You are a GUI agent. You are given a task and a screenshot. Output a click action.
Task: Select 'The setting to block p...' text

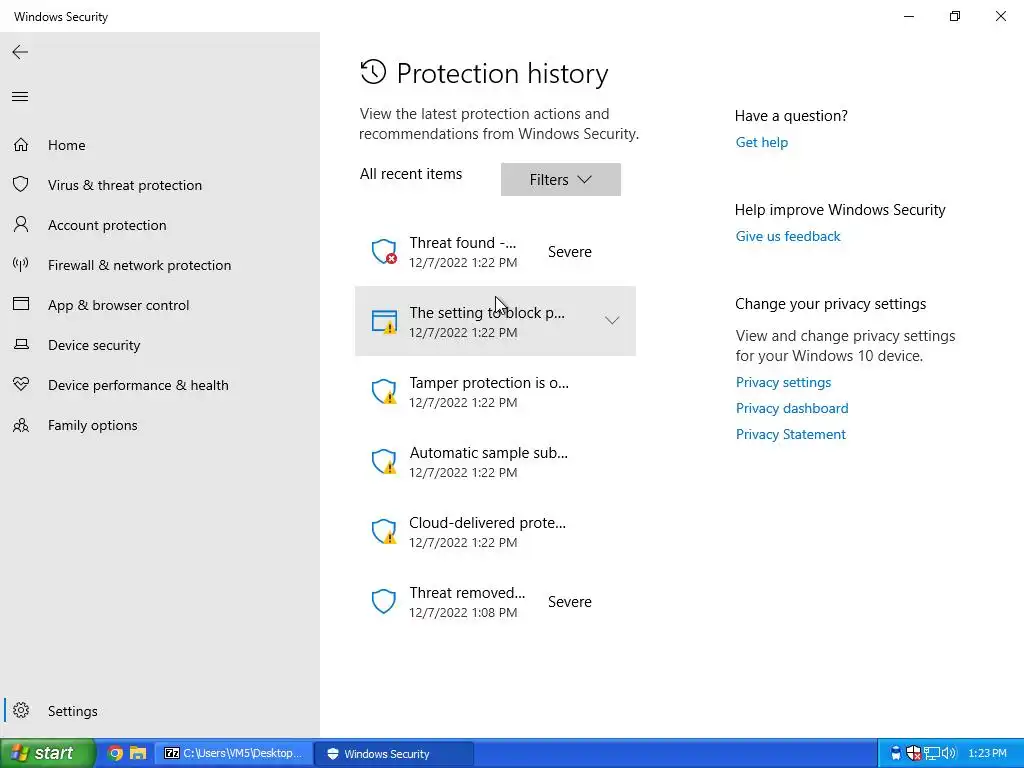[487, 313]
